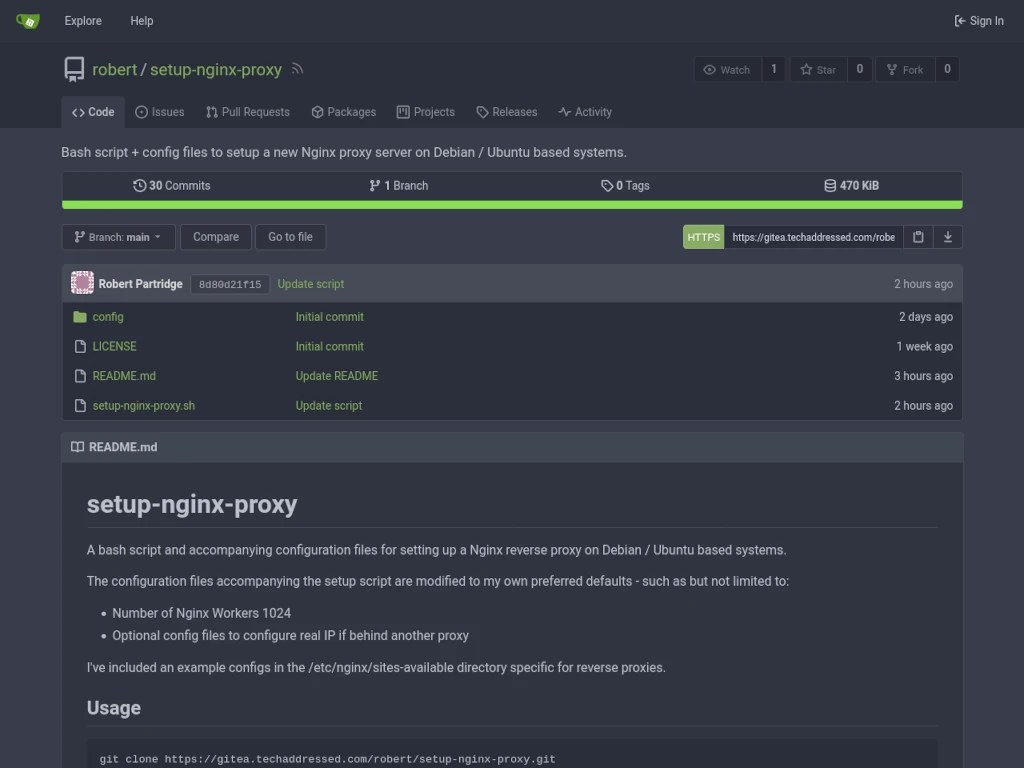The image size is (1024, 768).
Task: Click the clone URL input field
Action: (x=813, y=237)
